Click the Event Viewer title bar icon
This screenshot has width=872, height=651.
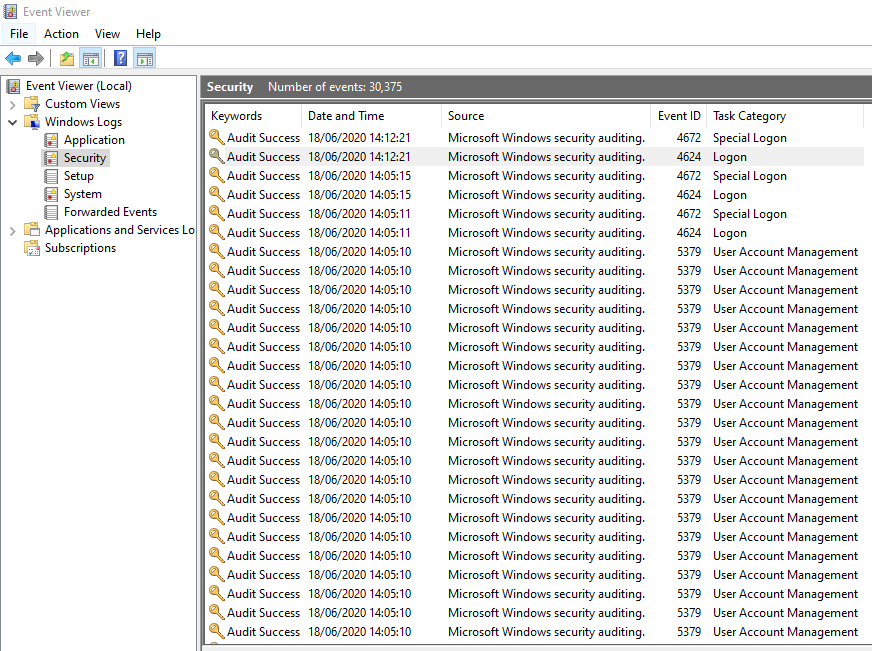(11, 11)
